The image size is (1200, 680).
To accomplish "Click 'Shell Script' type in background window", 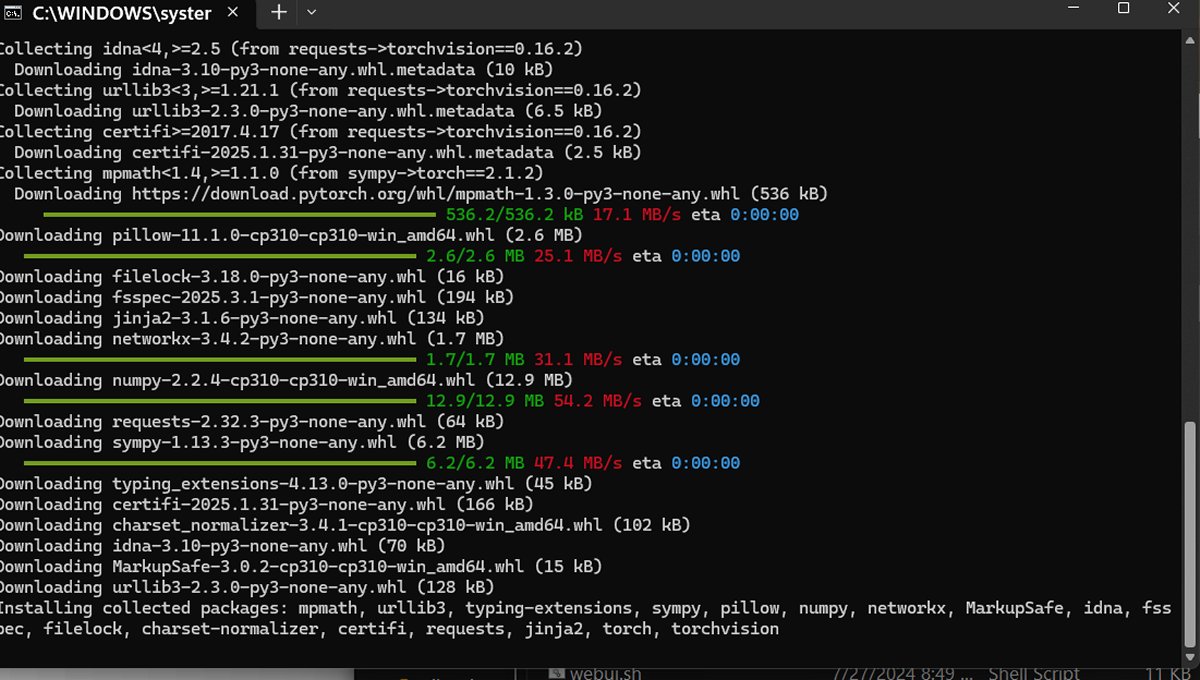I will pos(1034,674).
